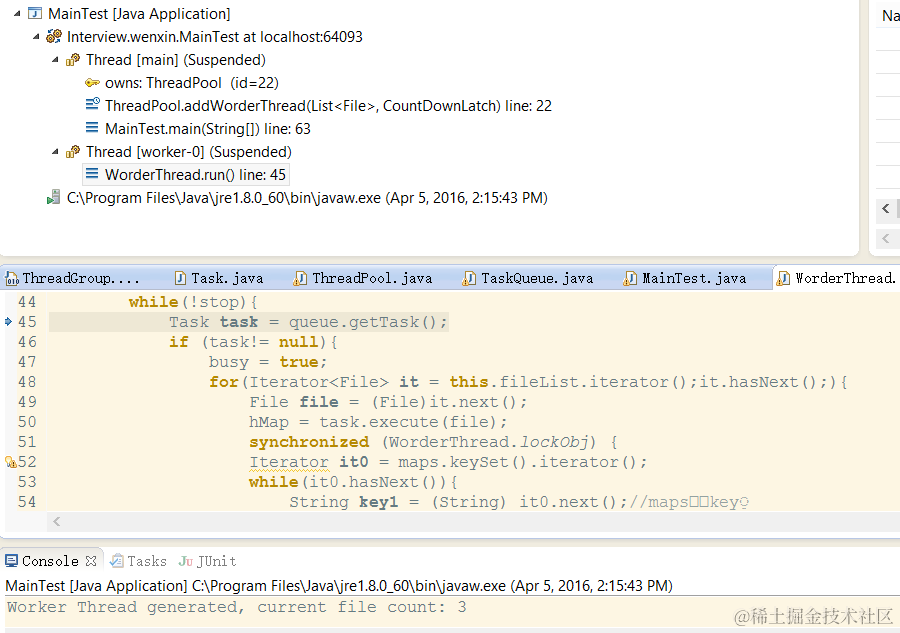Image resolution: width=900 pixels, height=633 pixels.
Task: Click the stack frame icon for MainTest.main
Action: [x=92, y=128]
